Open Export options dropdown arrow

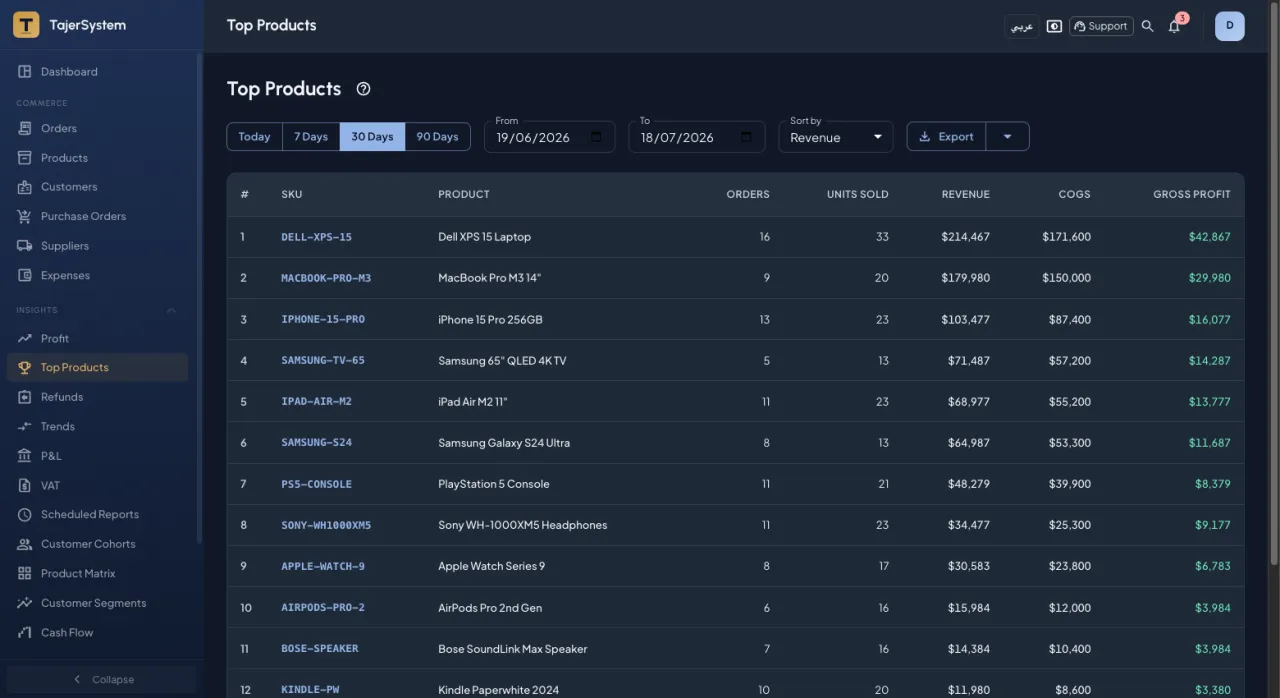pos(1007,137)
